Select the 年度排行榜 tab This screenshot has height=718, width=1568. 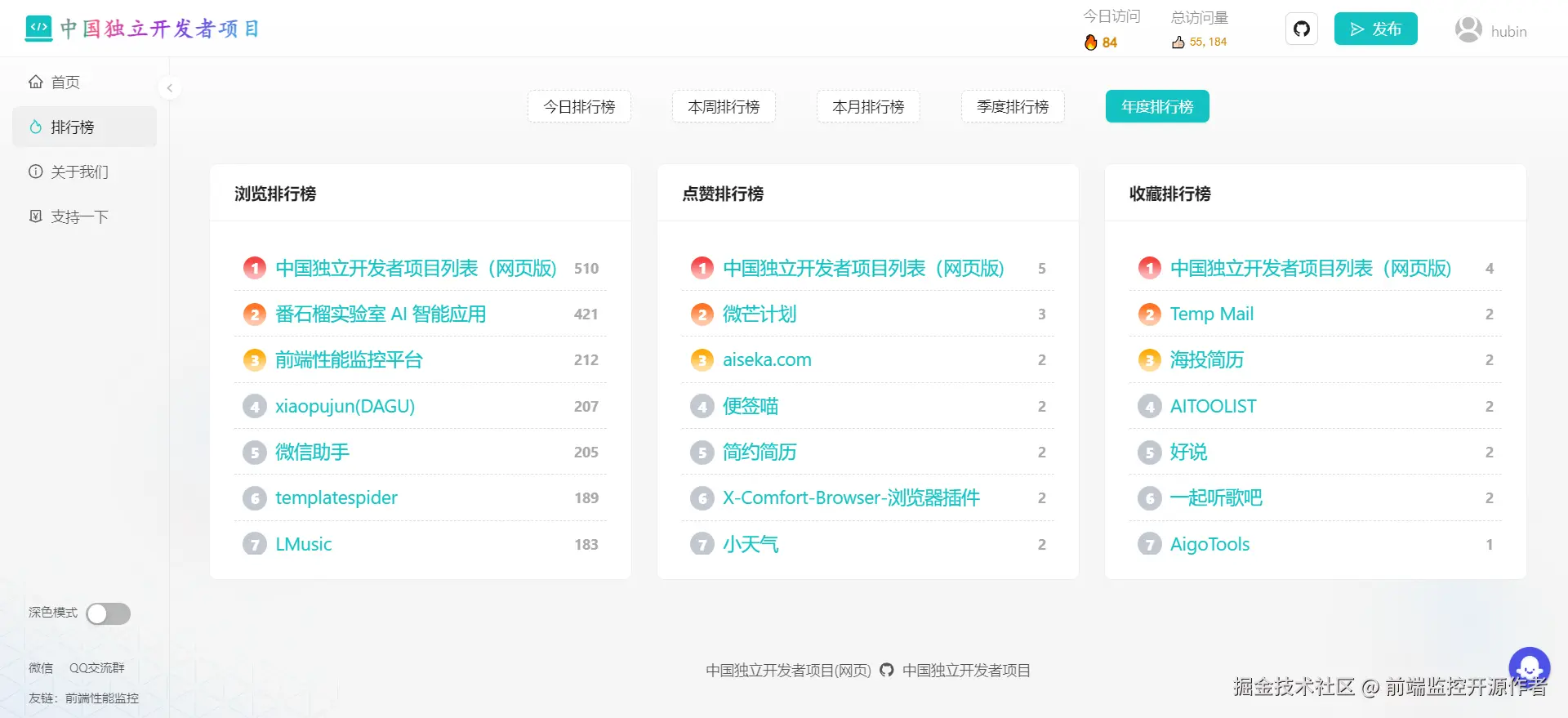point(1157,106)
